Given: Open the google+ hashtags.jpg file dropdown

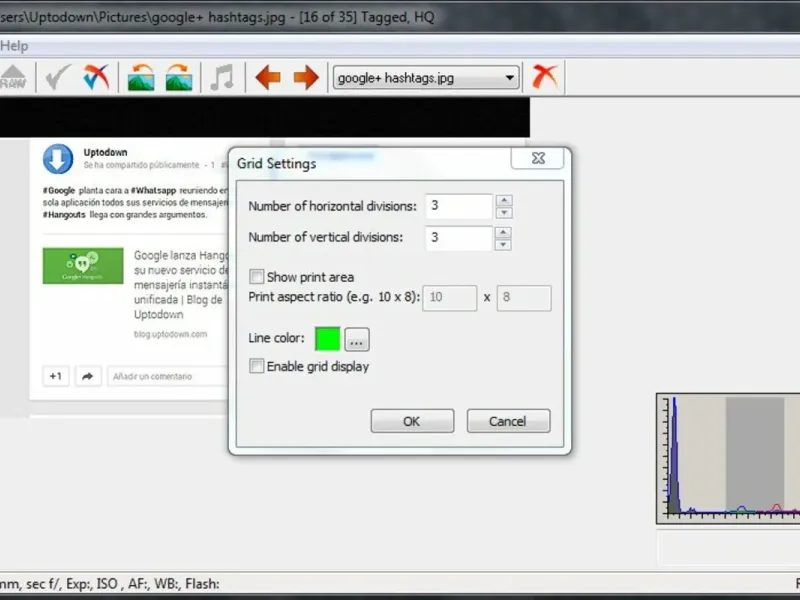Looking at the screenshot, I should (x=426, y=78).
